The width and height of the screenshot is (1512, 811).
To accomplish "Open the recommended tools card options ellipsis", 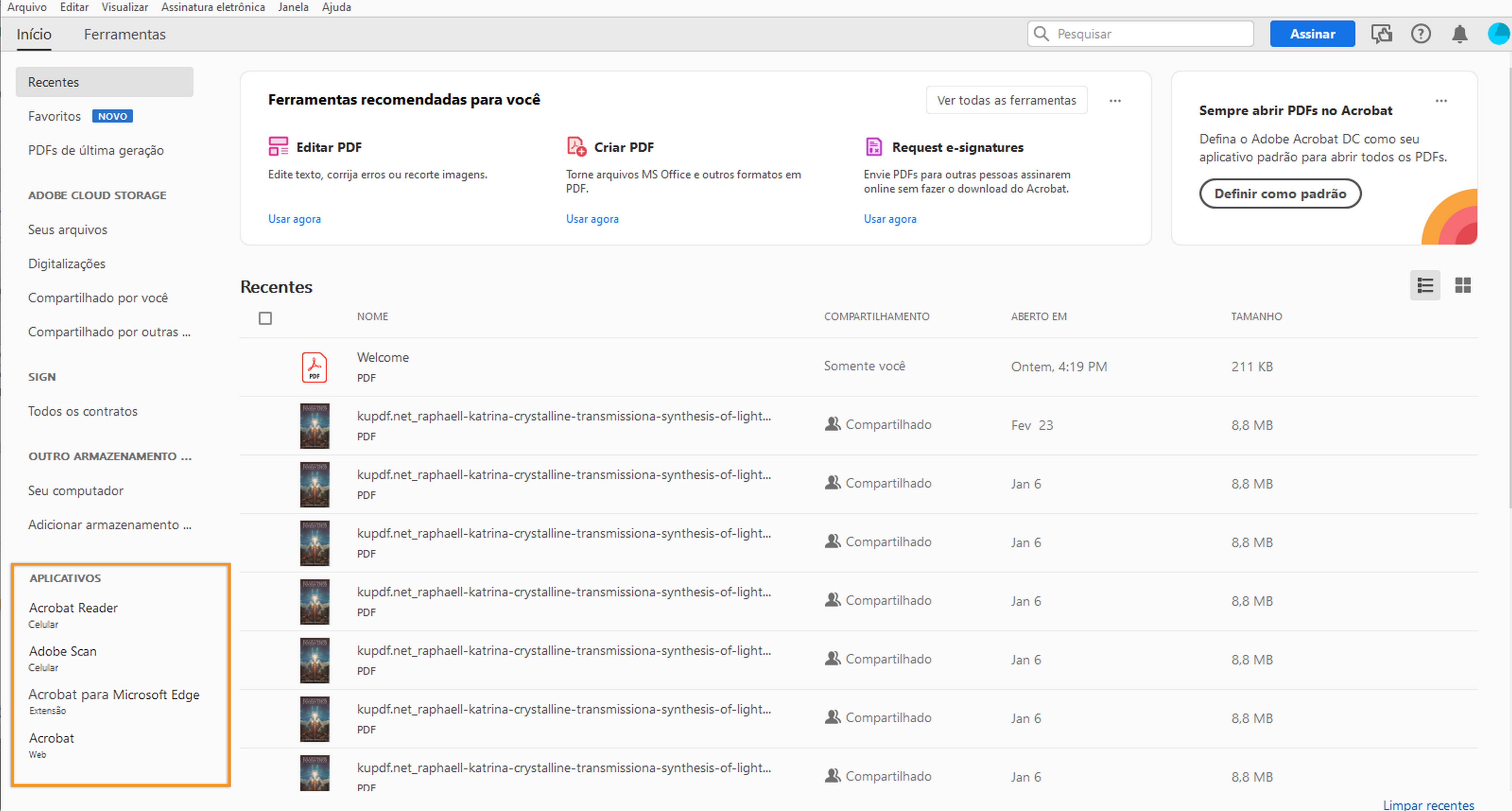I will pos(1115,101).
